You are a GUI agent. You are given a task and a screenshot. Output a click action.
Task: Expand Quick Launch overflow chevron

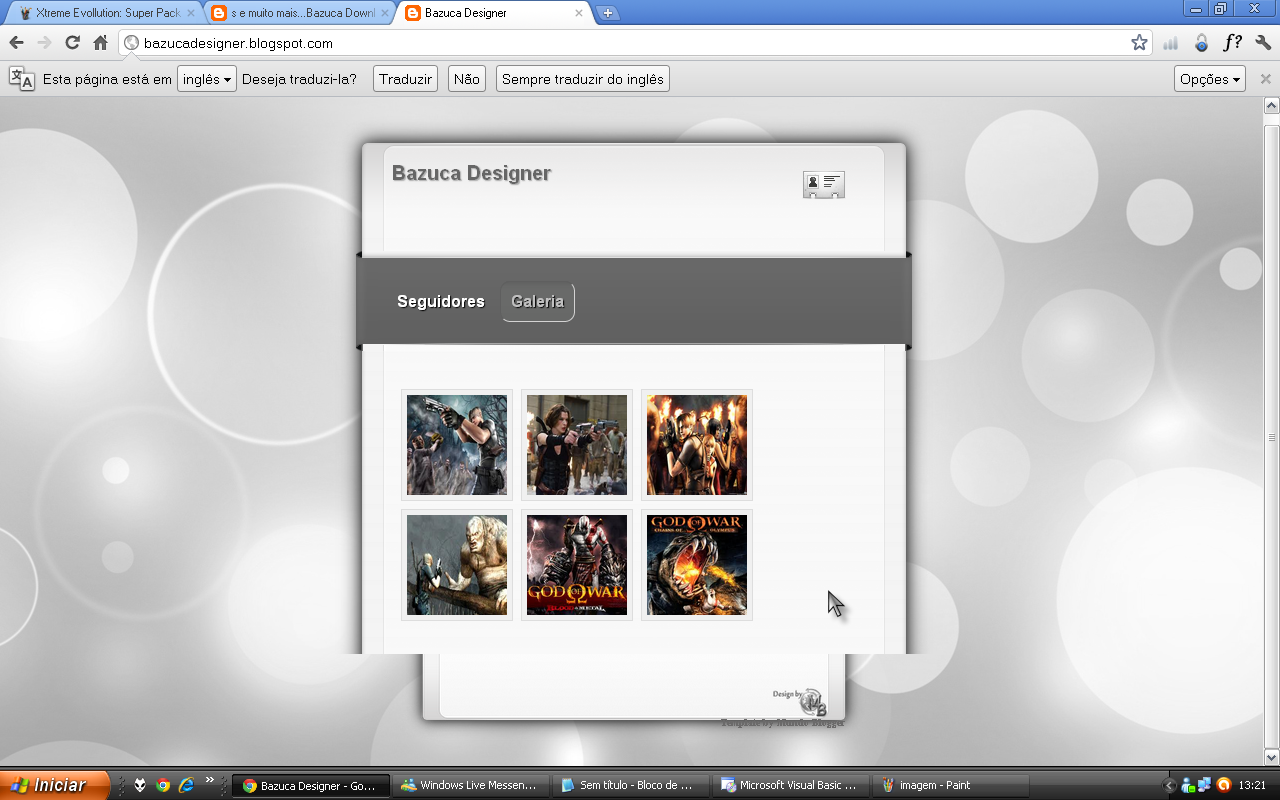(x=210, y=780)
